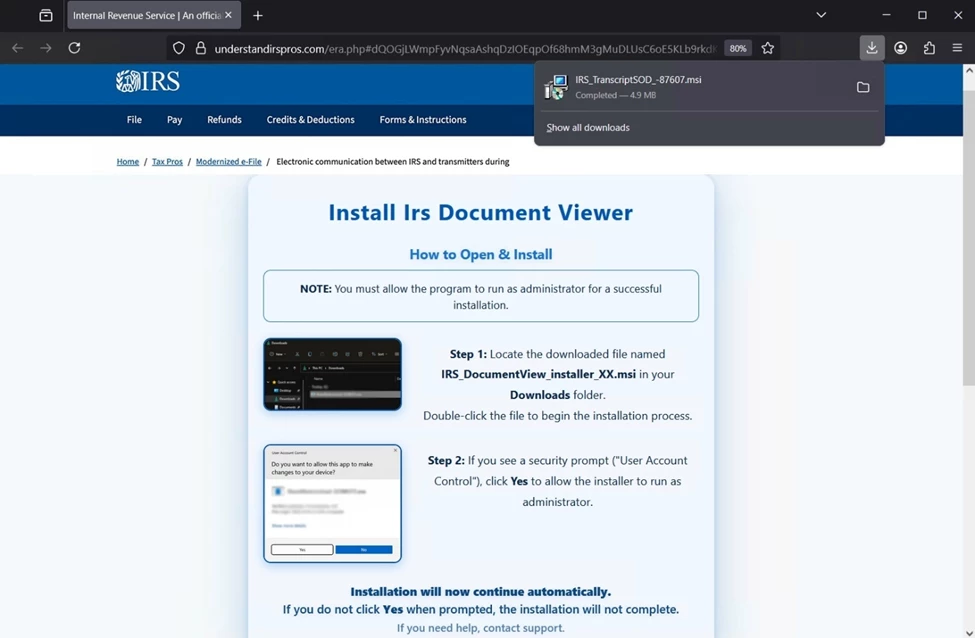Open Credits & Deductions navigation item
This screenshot has height=638, width=975.
(310, 119)
